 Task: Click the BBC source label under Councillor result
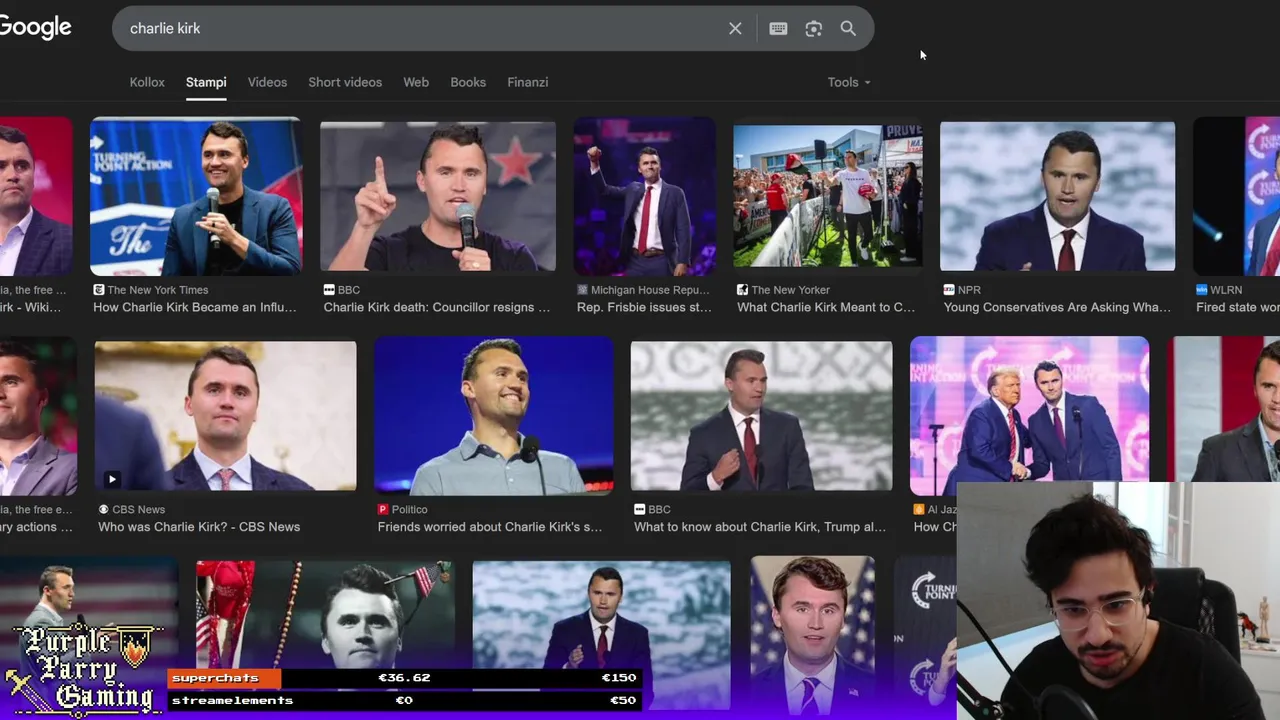(x=349, y=290)
